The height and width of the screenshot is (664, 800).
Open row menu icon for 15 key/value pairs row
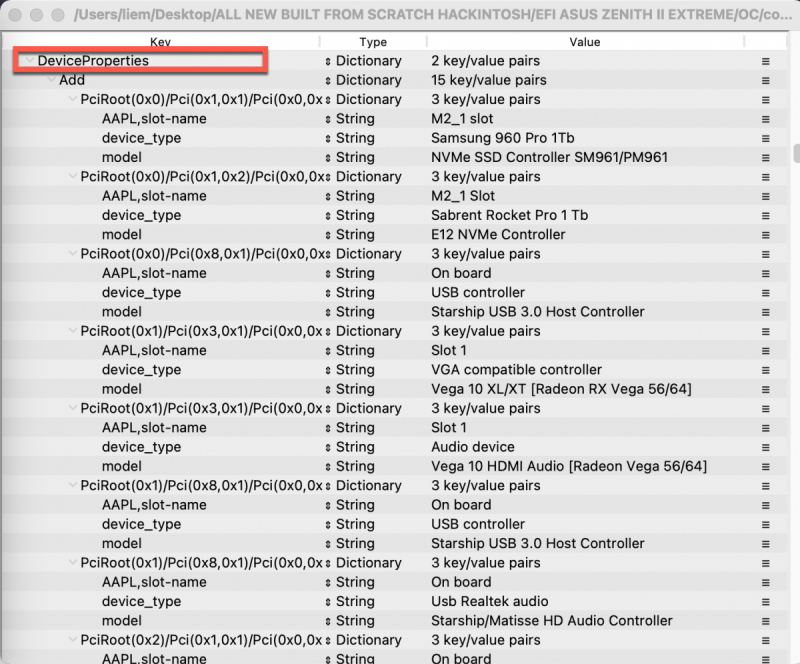(765, 80)
